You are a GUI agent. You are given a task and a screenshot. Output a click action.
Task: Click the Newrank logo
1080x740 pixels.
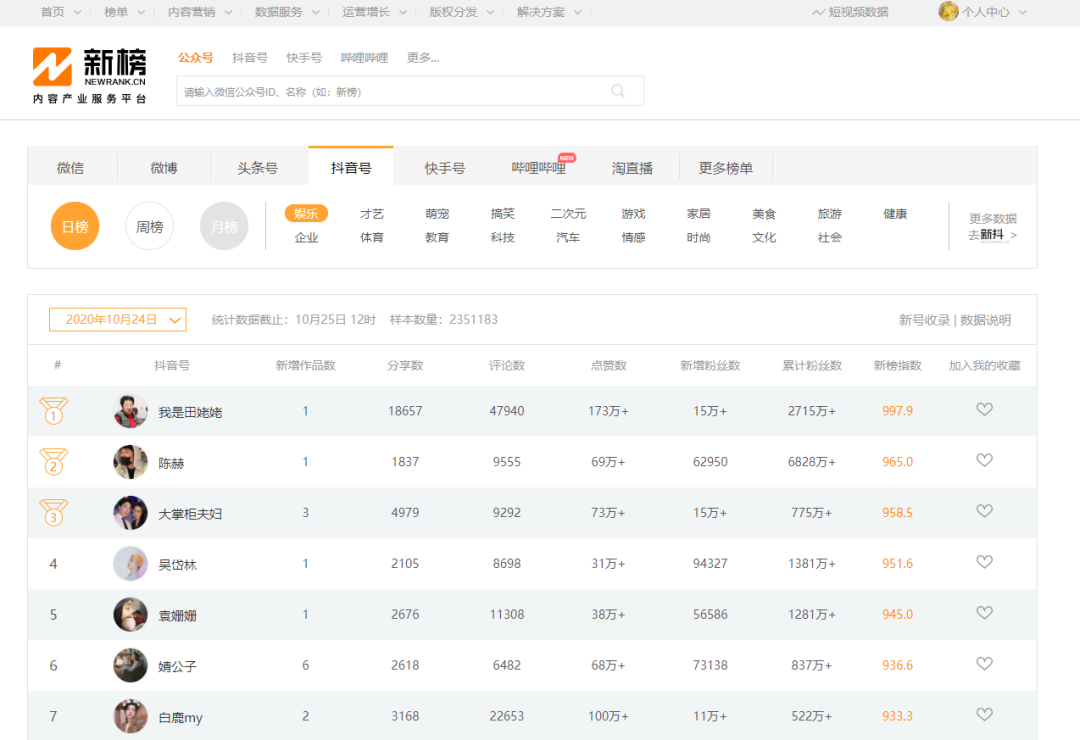(x=90, y=75)
